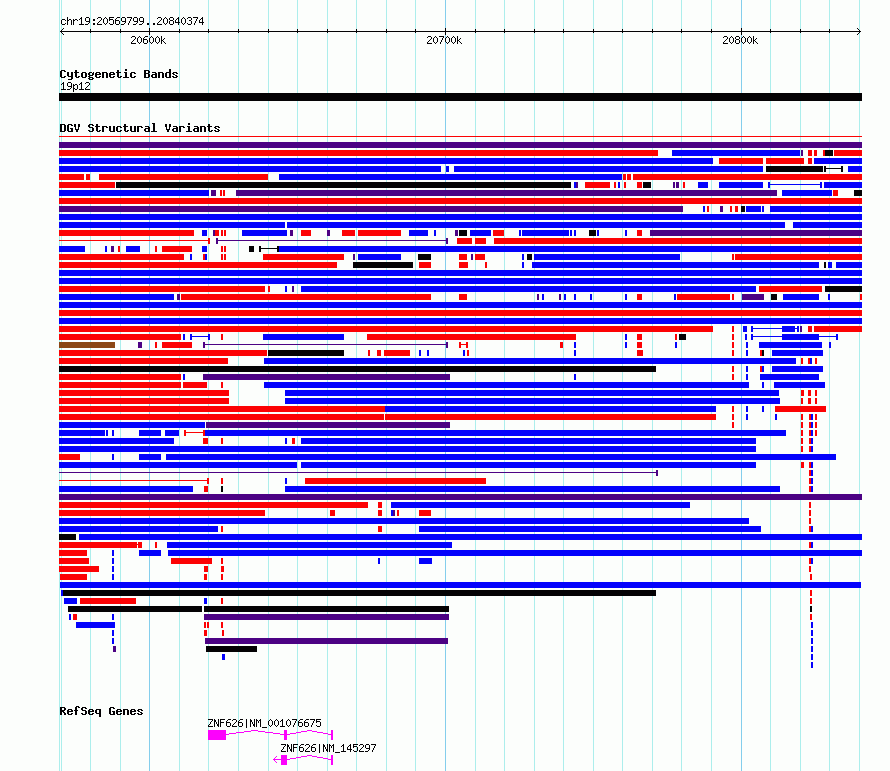Image resolution: width=890 pixels, height=771 pixels.
Task: Click the chr19:20569799..20840374 region label
Action: point(132,21)
